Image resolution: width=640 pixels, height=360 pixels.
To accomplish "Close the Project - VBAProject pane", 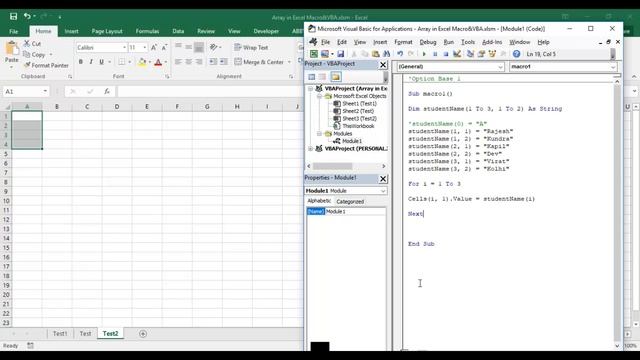I will point(383,64).
